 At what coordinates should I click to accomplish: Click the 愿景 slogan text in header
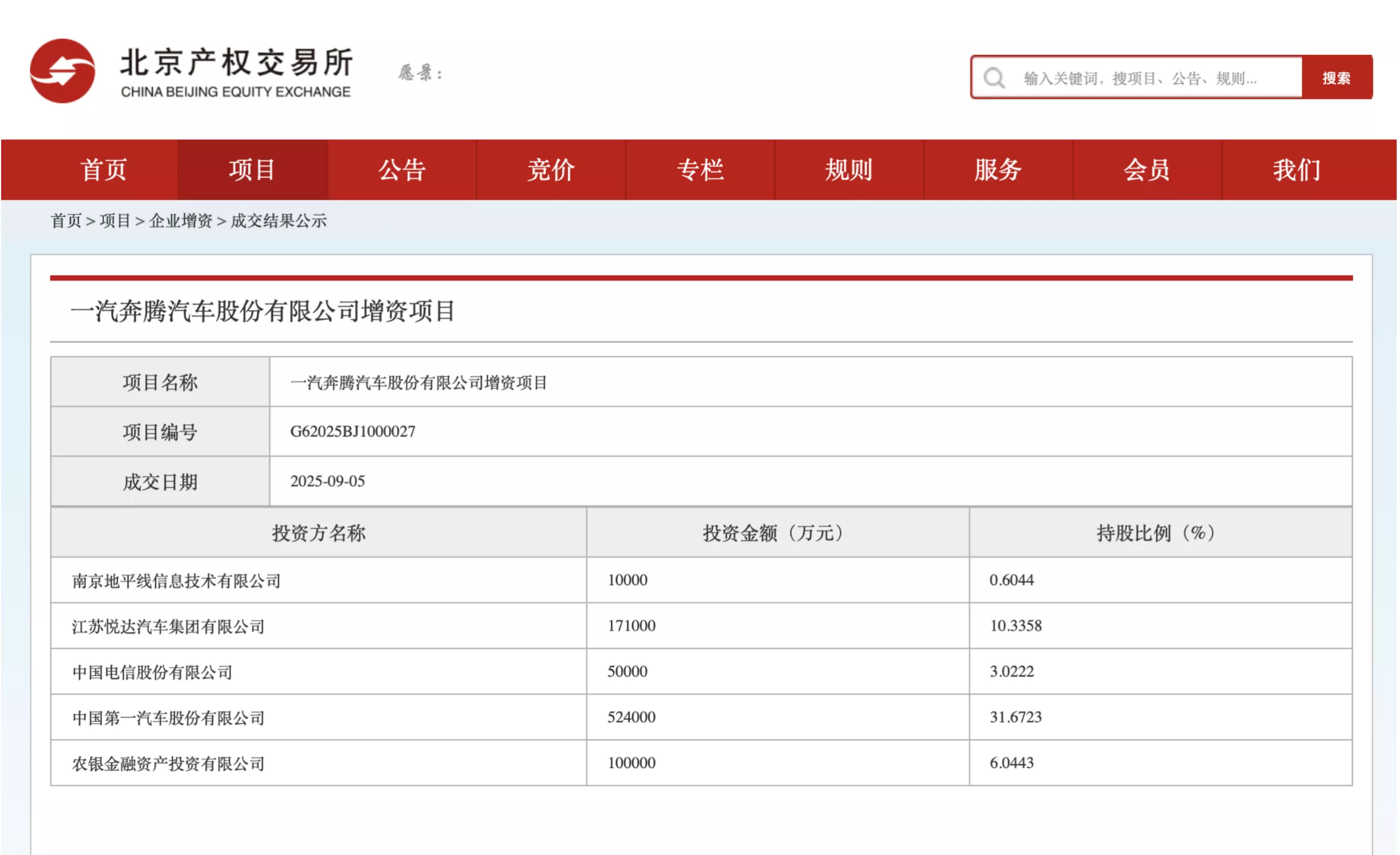coord(421,73)
